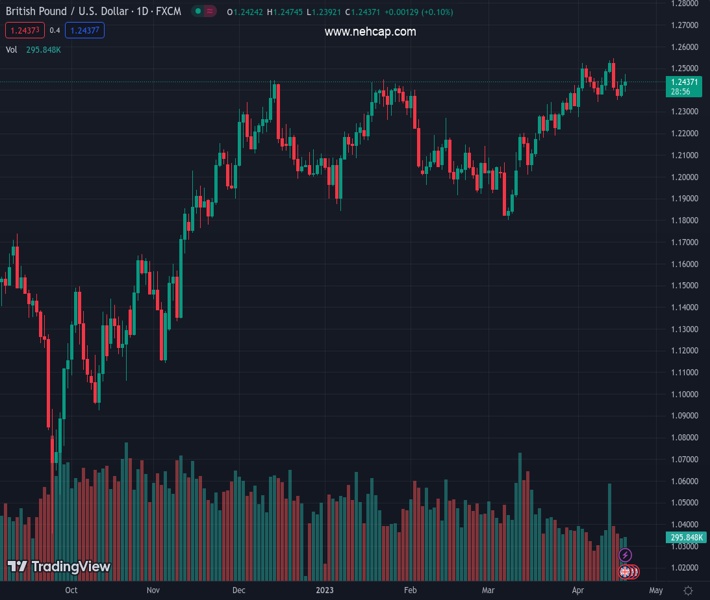Click the volume value label 295.848K on axis

(685, 538)
